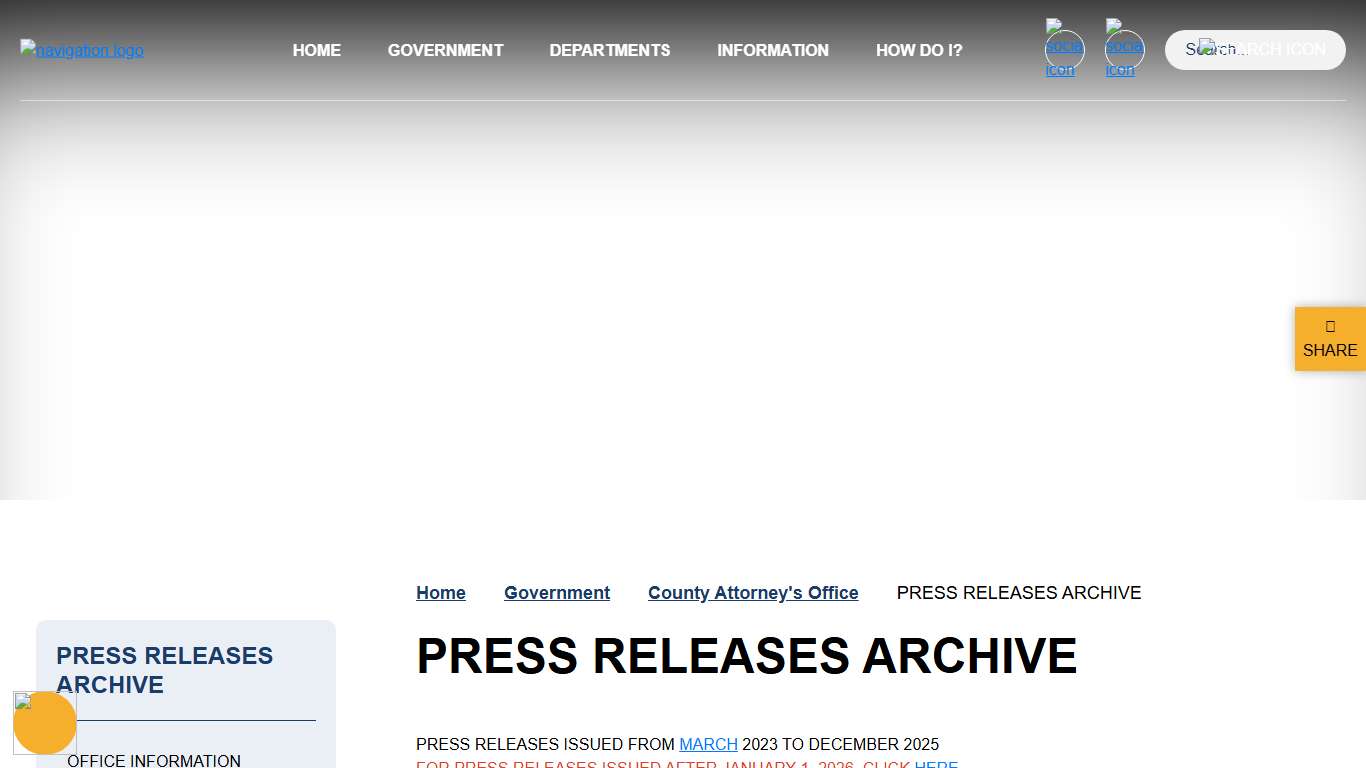The height and width of the screenshot is (768, 1366).
Task: Click the sidebar PRESS RELEASES ARCHIVE heading
Action: coord(164,670)
